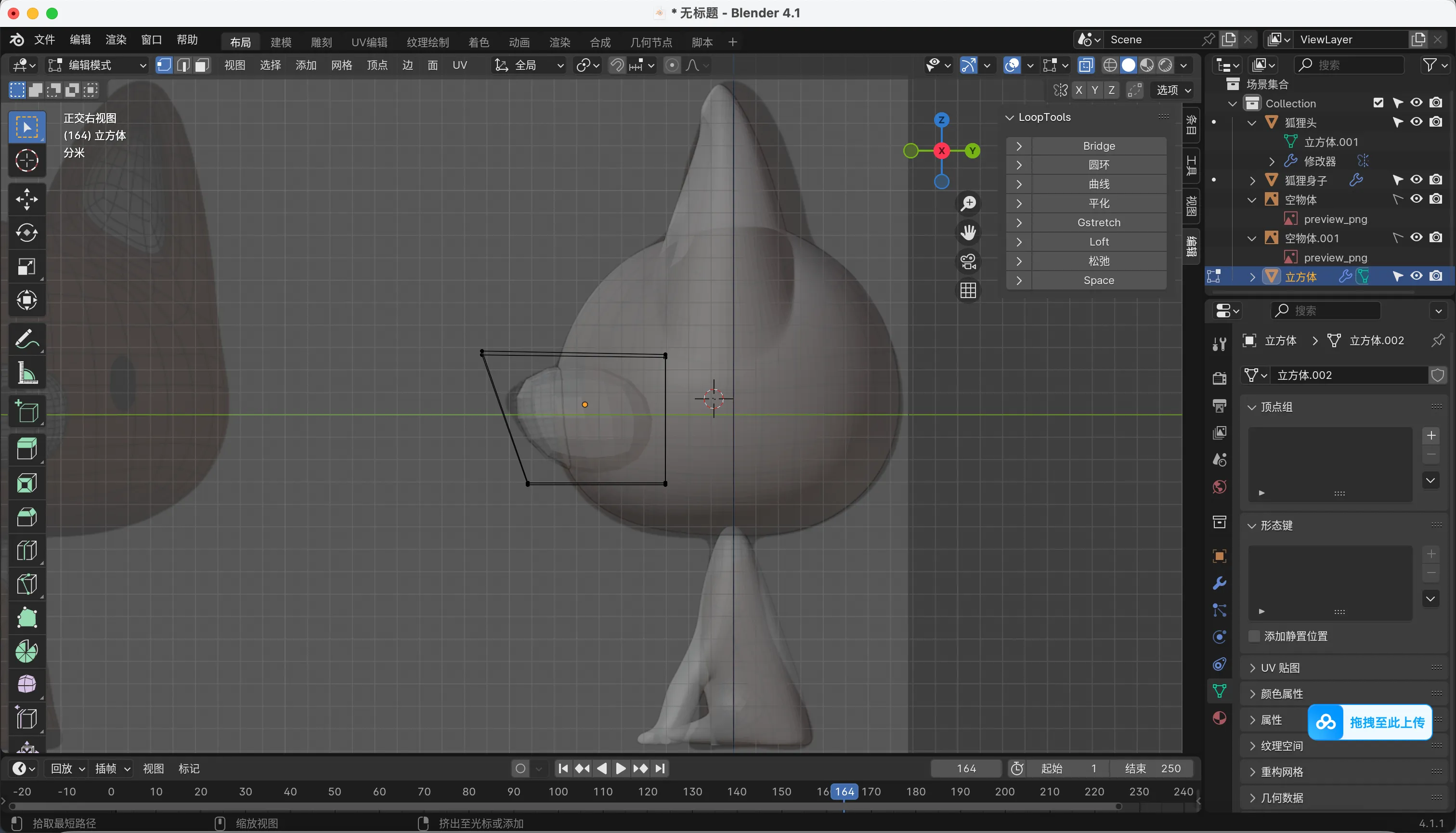Click frame 164 playhead on timeline

[x=844, y=791]
